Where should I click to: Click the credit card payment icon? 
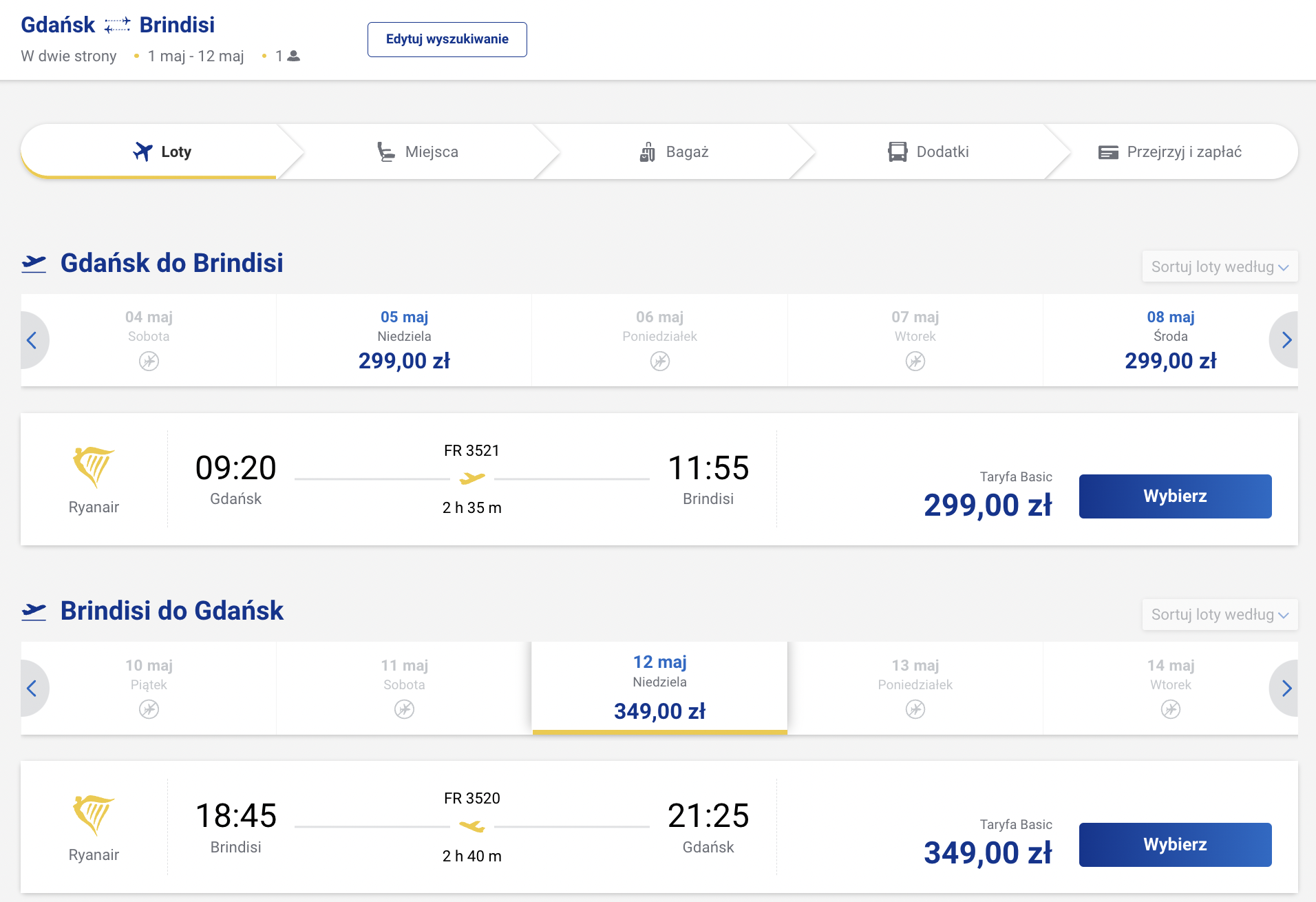click(1108, 152)
